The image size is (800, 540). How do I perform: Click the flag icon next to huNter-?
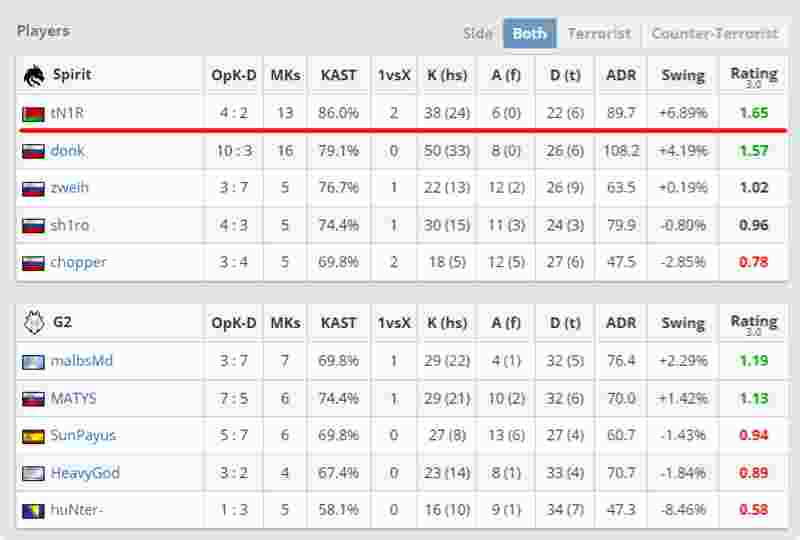(33, 511)
